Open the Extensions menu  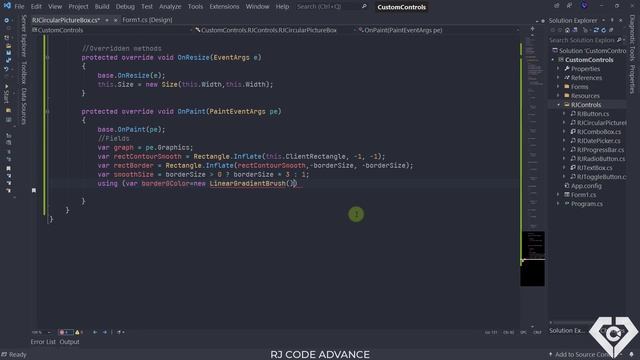click(224, 7)
